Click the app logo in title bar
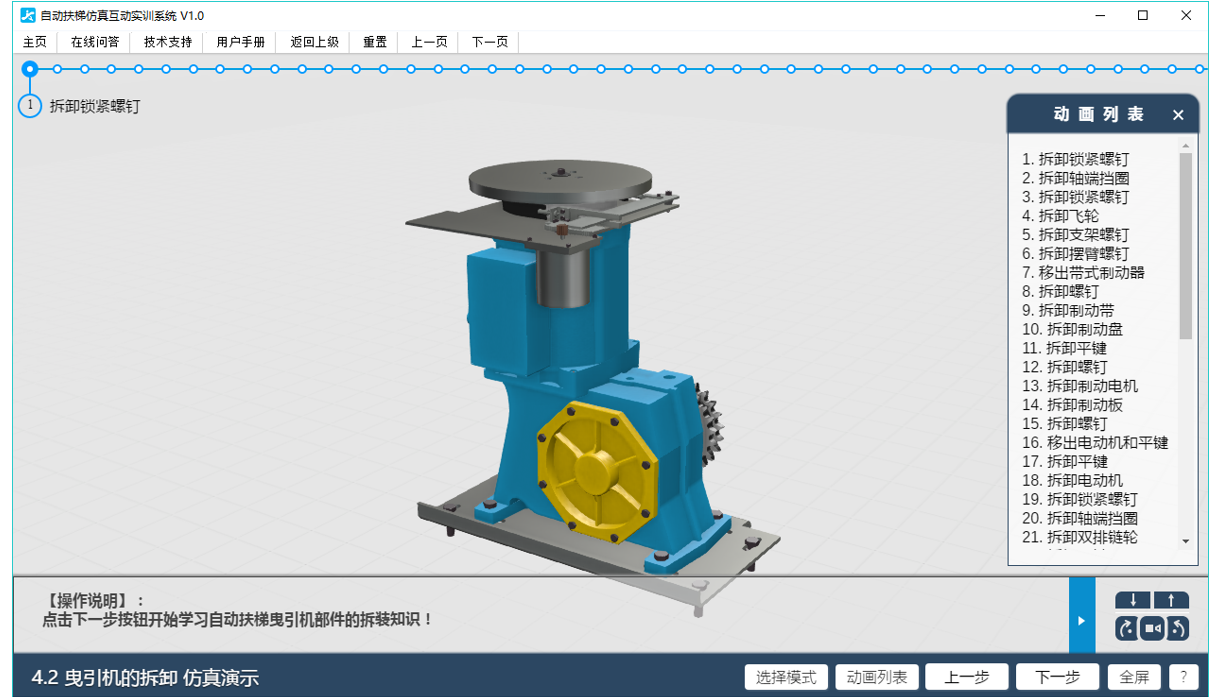Screen dimensions: 1221x697 click(x=28, y=15)
